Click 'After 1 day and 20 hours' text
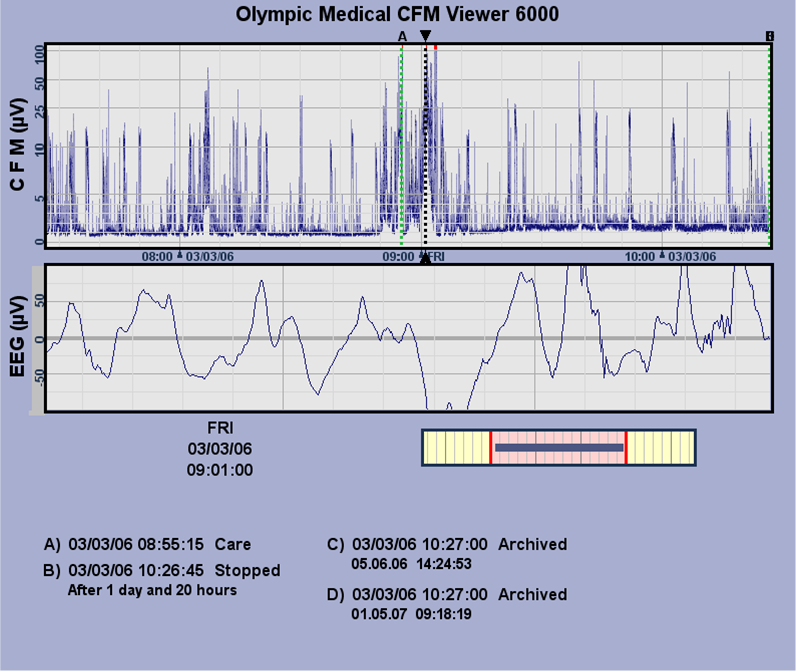 (152, 590)
